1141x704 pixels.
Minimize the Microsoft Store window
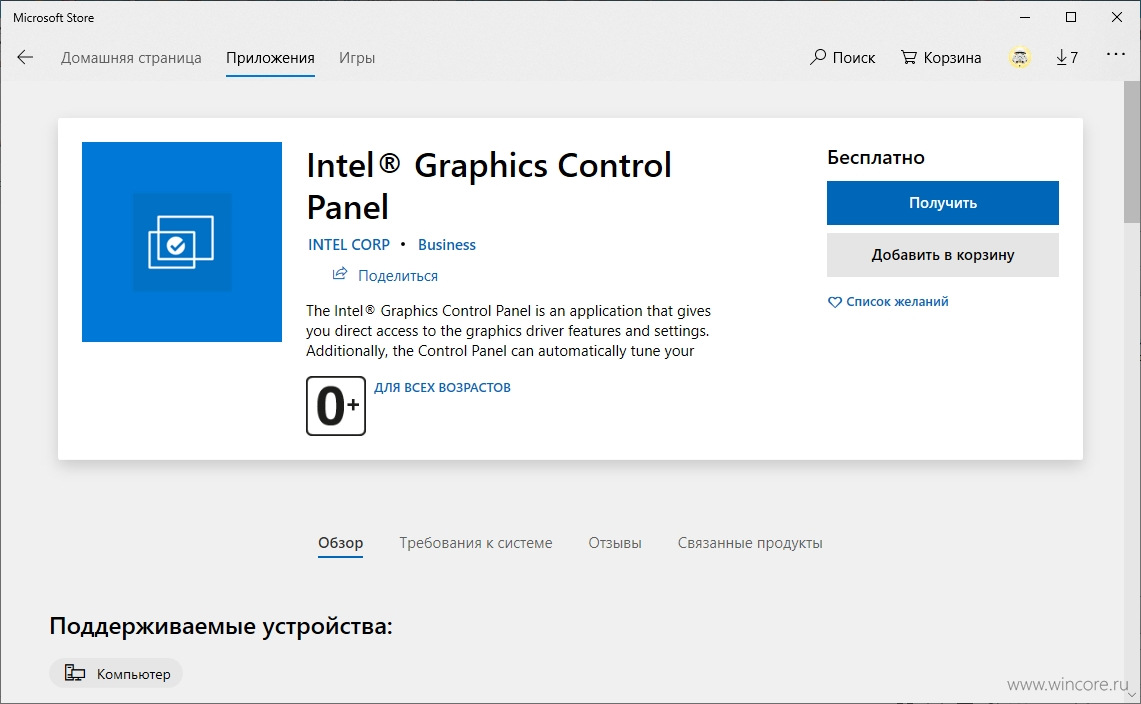[1025, 17]
